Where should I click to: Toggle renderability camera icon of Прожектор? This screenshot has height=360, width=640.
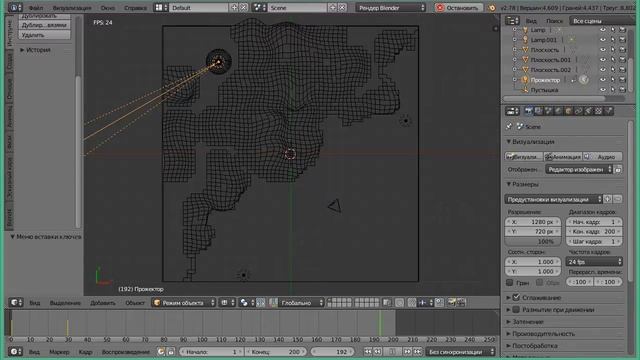[x=622, y=80]
